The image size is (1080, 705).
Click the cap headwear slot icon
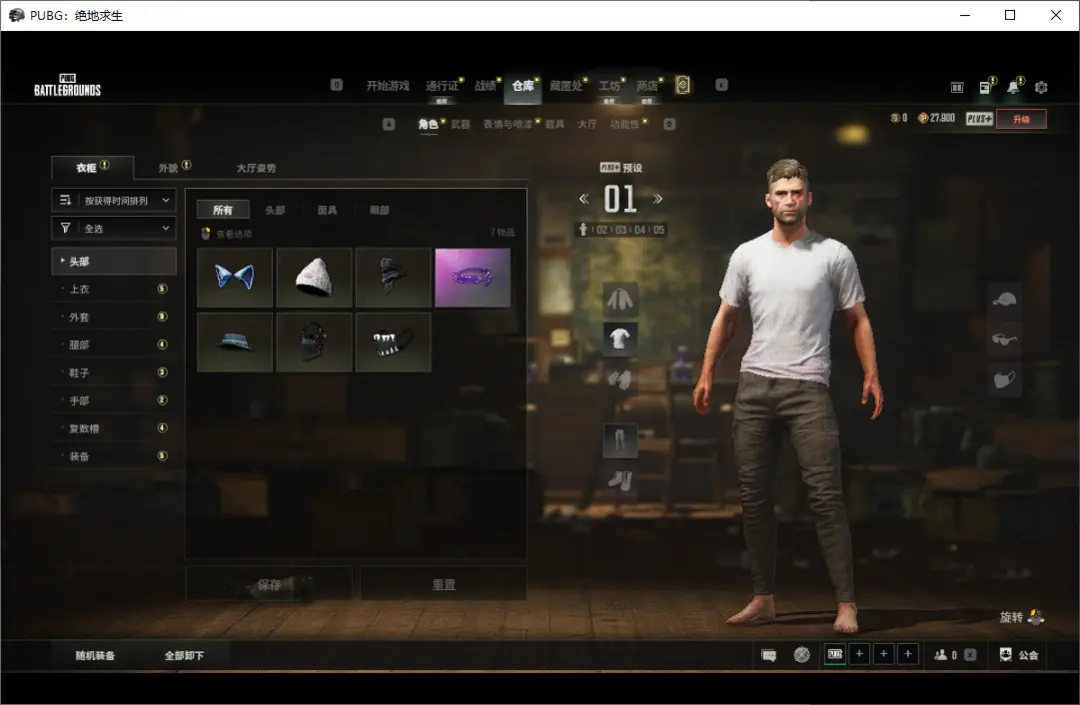(1004, 299)
